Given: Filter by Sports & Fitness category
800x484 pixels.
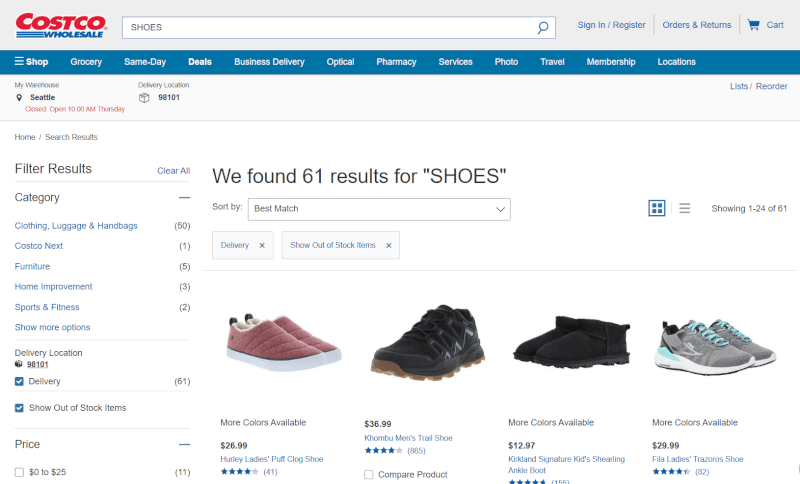Looking at the screenshot, I should coord(47,307).
